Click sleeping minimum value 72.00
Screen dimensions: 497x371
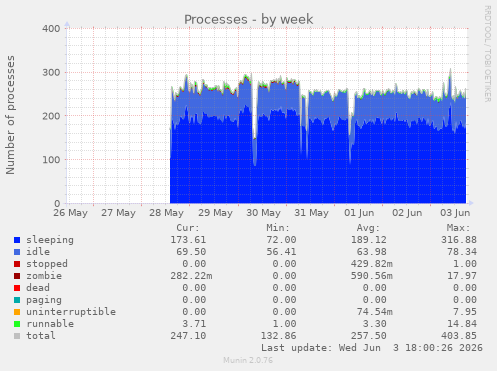[x=281, y=240]
